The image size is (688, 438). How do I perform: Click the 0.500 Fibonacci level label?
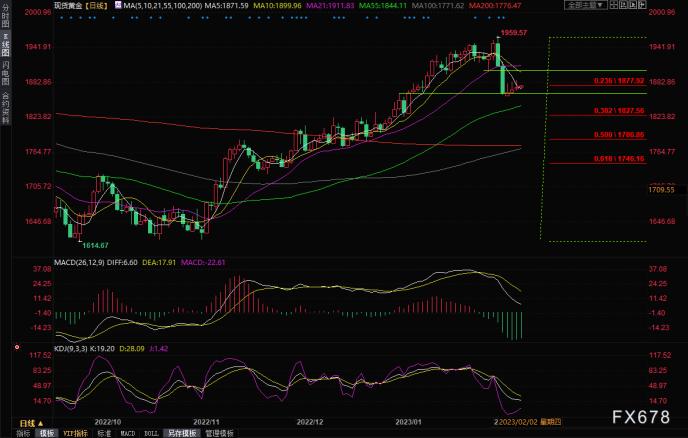click(x=619, y=135)
